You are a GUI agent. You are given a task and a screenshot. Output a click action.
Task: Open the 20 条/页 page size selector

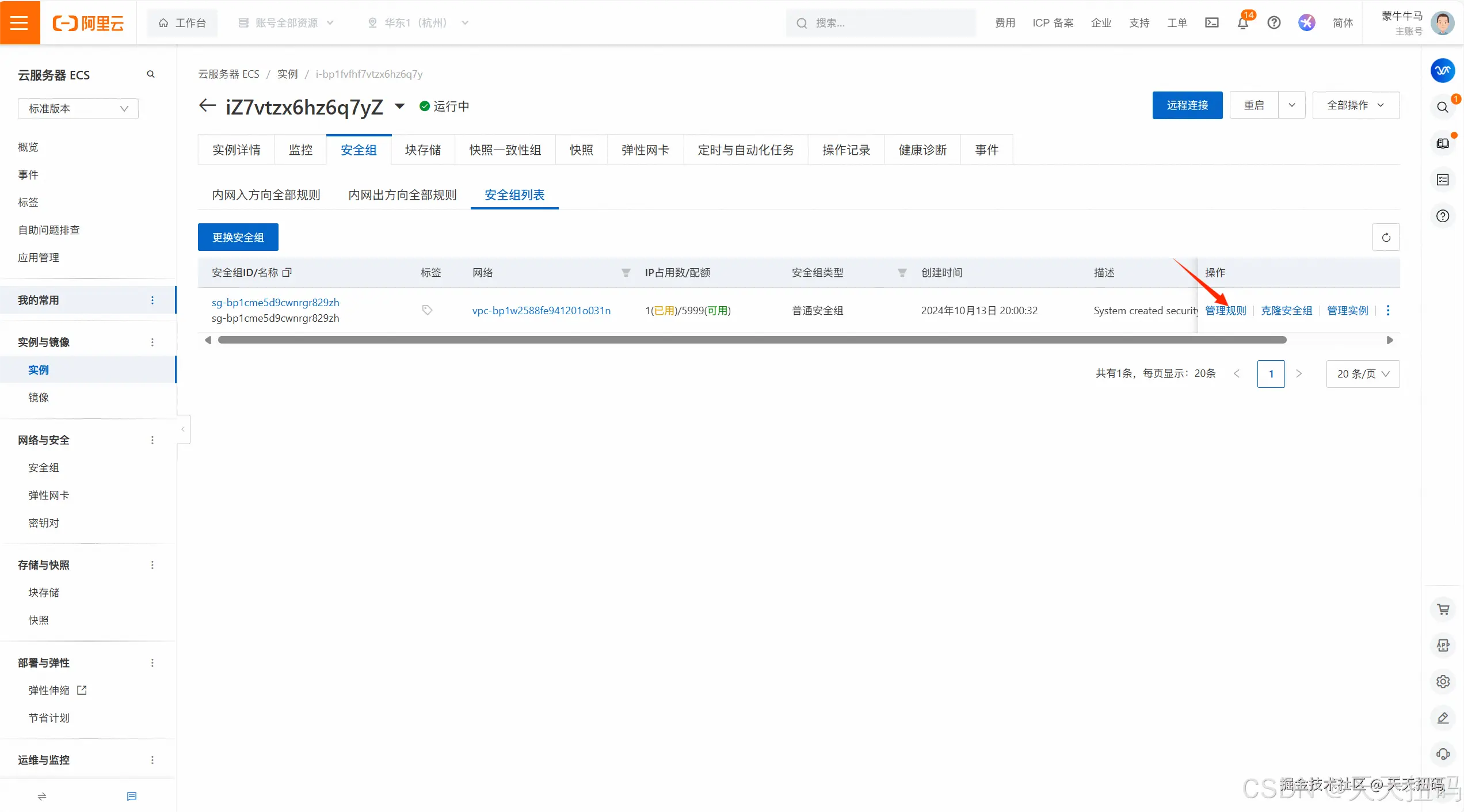1362,373
